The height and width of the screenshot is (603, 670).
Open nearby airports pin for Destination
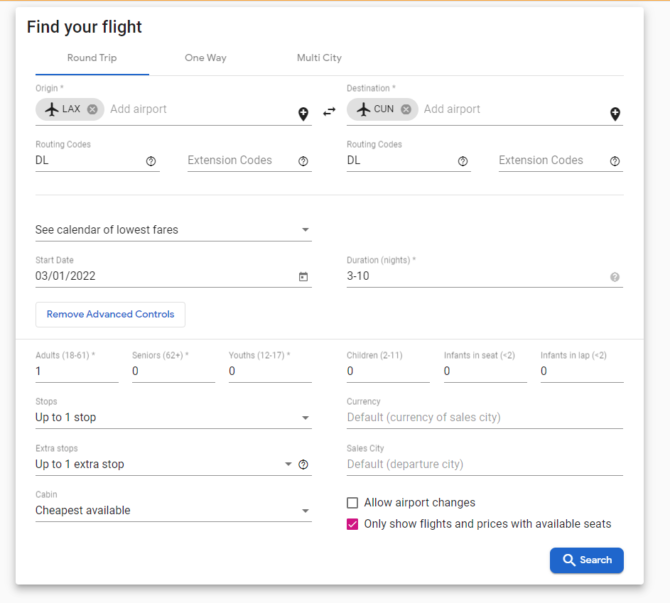click(x=615, y=114)
